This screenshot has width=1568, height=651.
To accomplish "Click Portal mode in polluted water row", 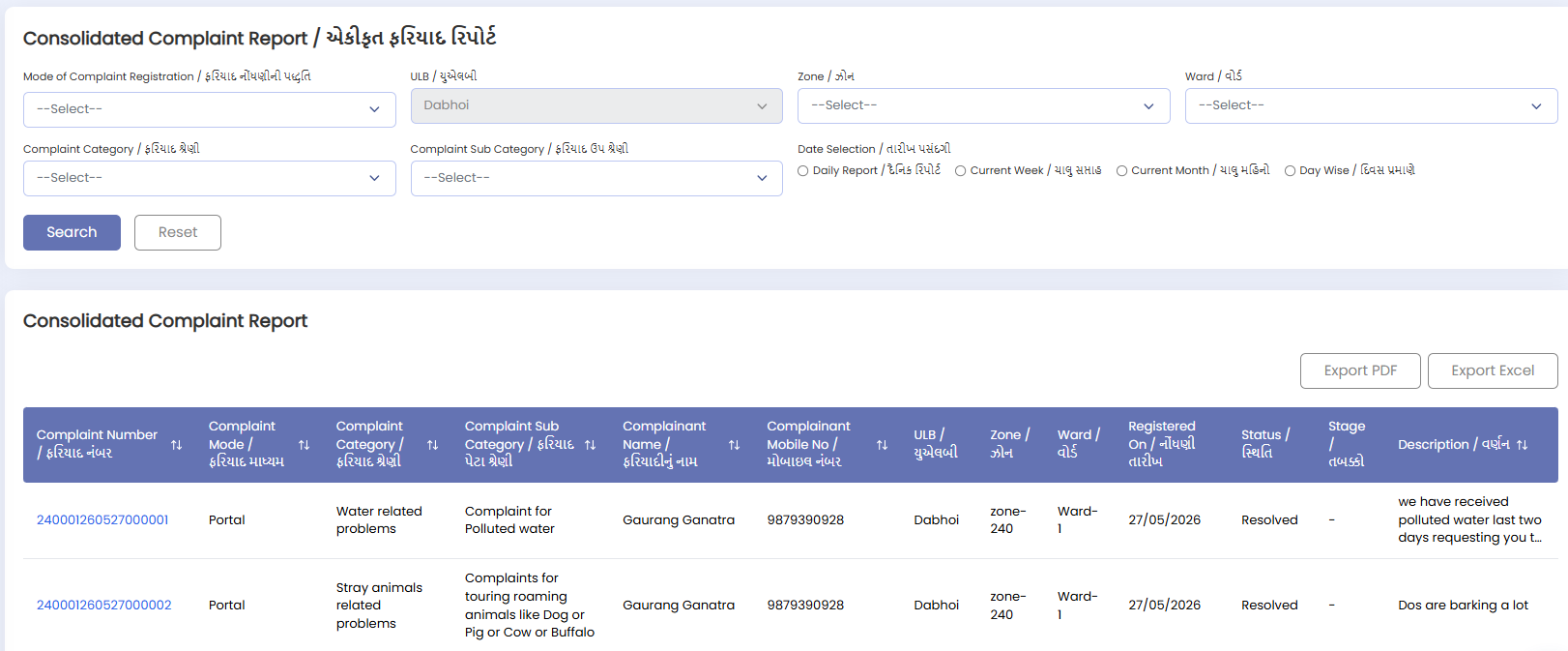I will click(x=226, y=520).
